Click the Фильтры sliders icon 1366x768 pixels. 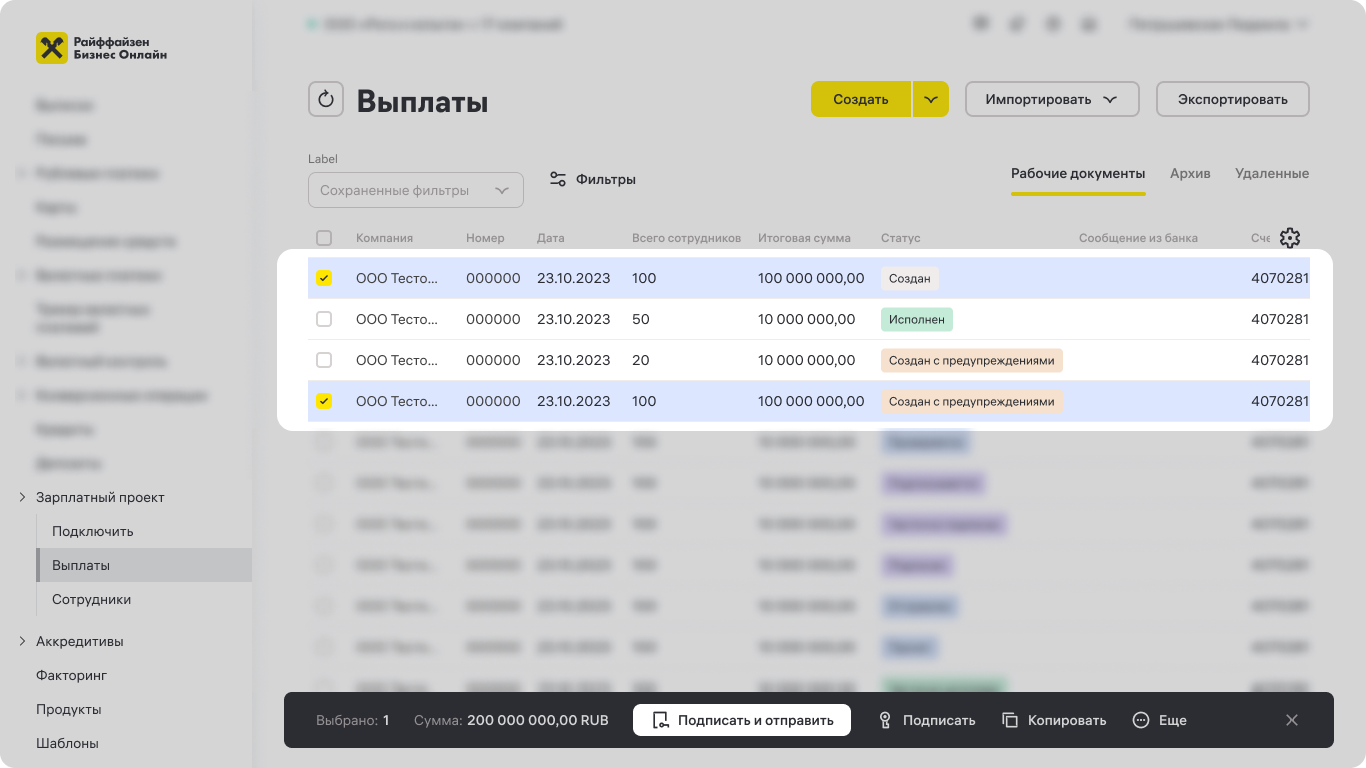(x=559, y=179)
